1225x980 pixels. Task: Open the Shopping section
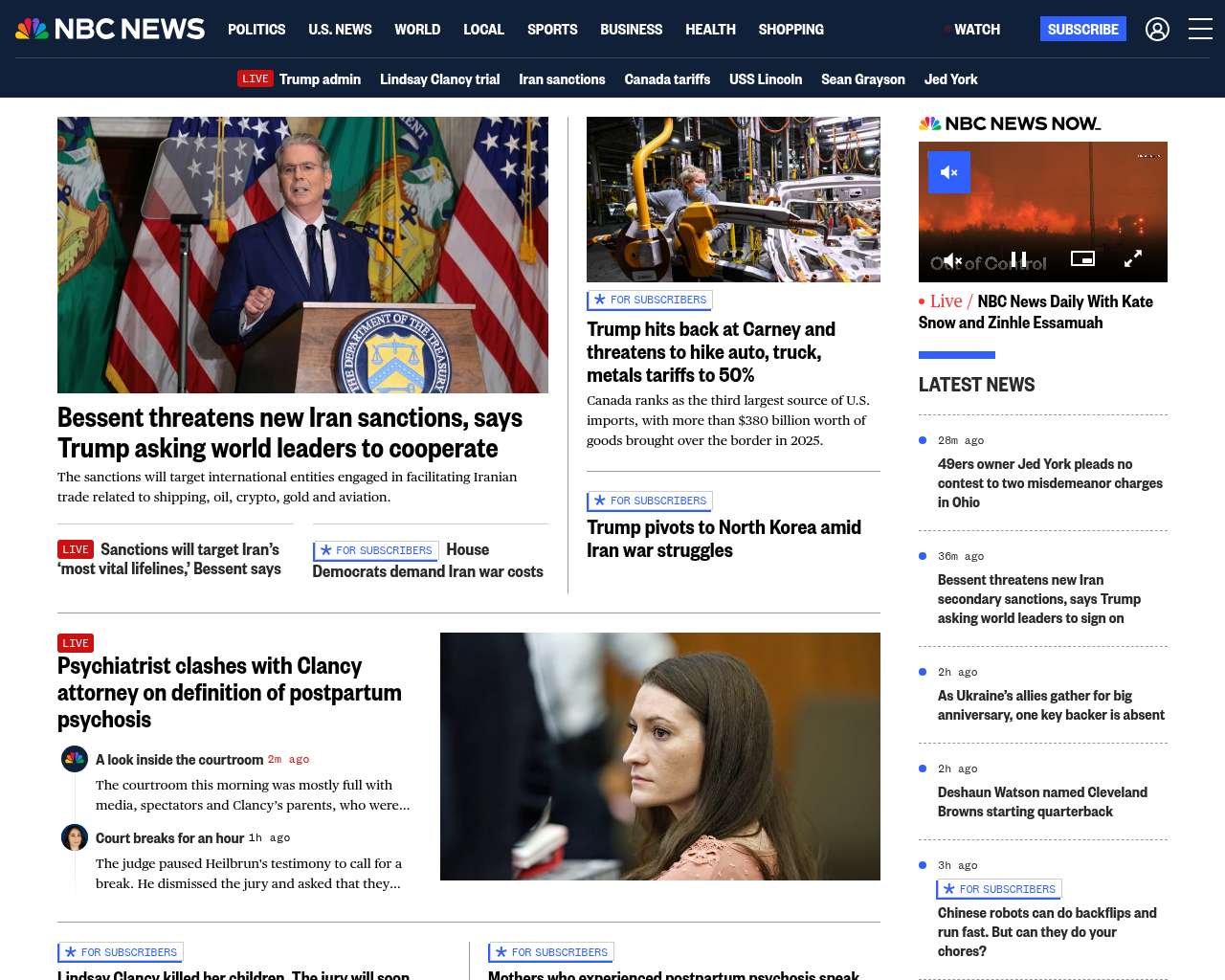pos(791,30)
